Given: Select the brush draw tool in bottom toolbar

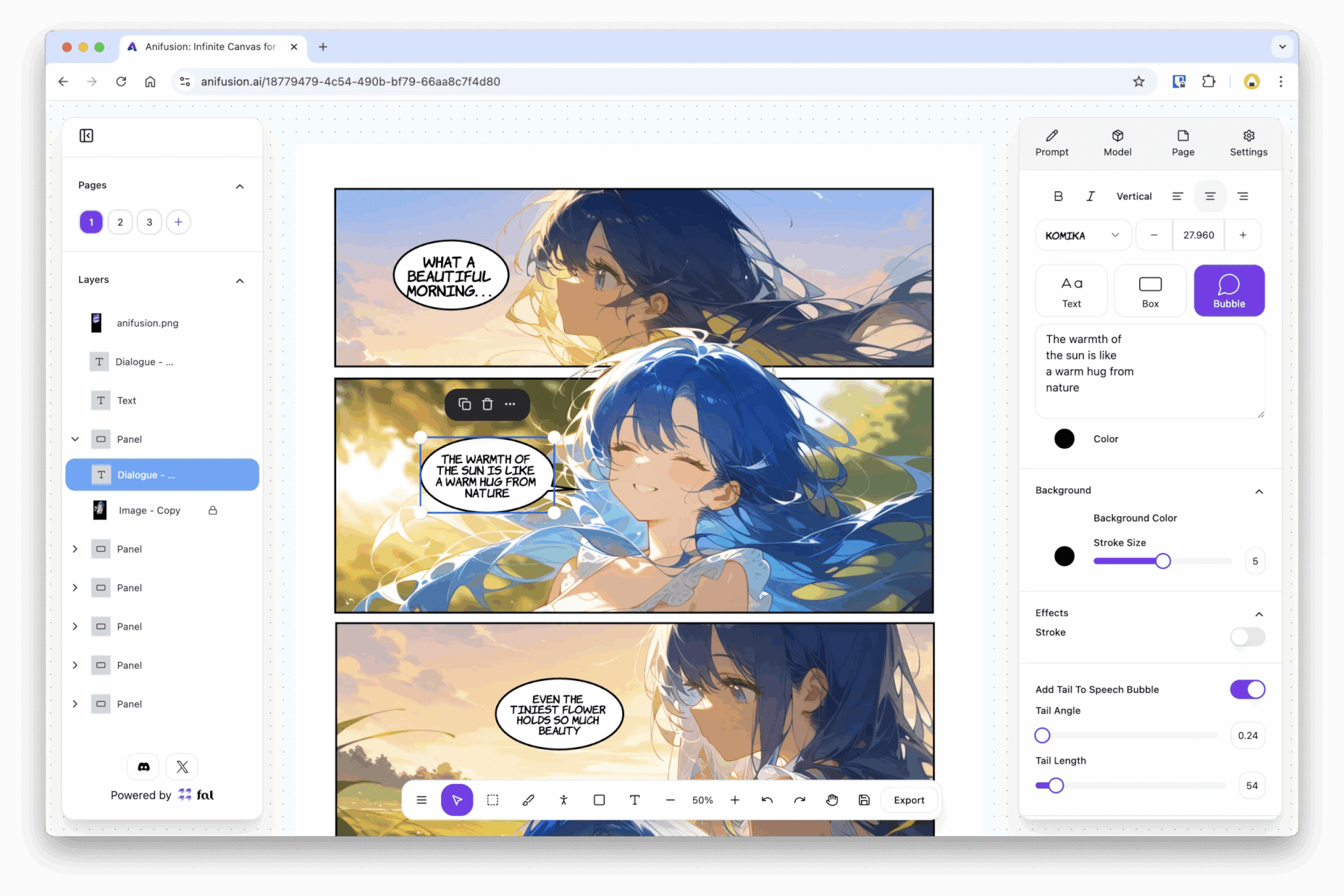Looking at the screenshot, I should pyautogui.click(x=528, y=800).
